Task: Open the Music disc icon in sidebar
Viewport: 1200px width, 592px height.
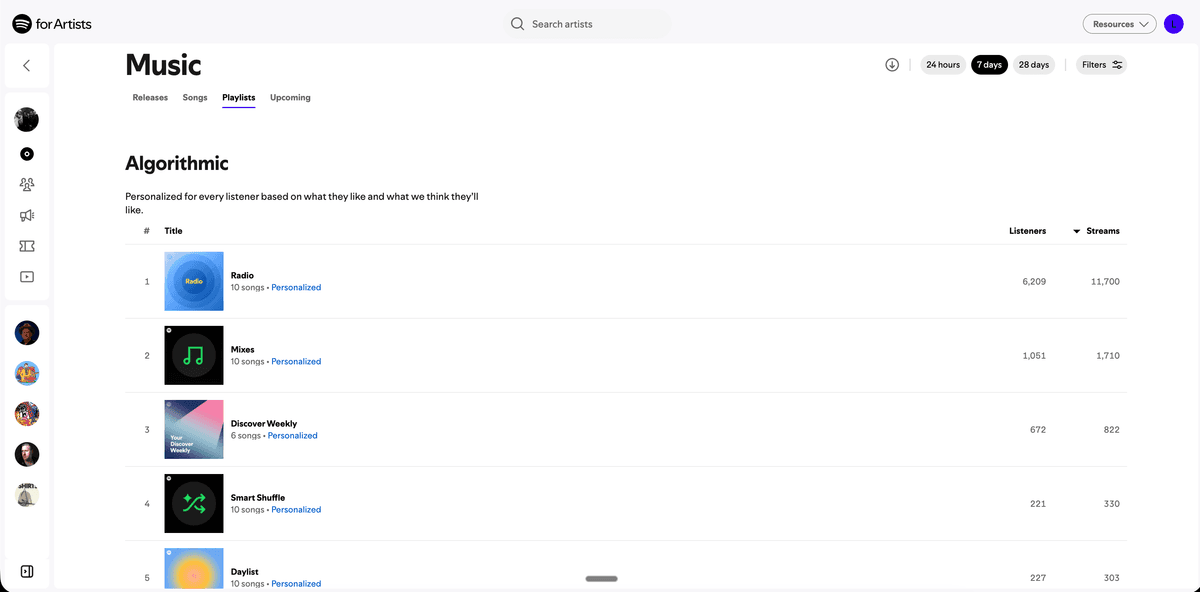Action: [x=27, y=154]
